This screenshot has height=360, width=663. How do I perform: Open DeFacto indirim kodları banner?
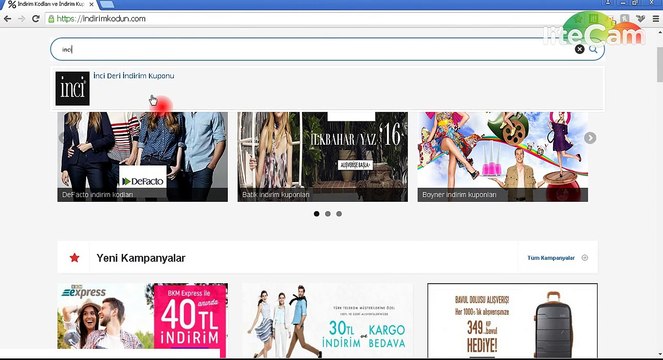point(142,157)
